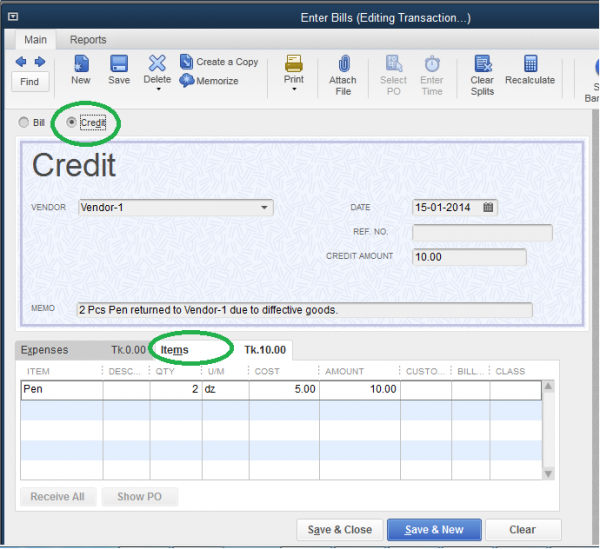Click the items table scroll up arrow
This screenshot has width=600, height=549.
(548, 386)
